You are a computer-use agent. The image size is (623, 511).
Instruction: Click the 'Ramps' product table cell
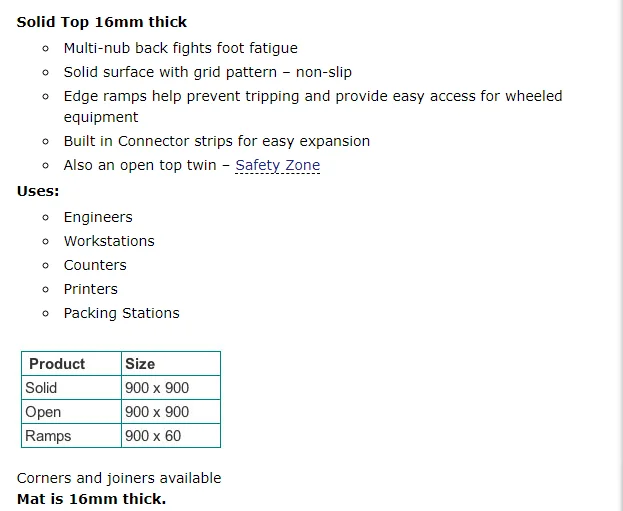tap(48, 436)
